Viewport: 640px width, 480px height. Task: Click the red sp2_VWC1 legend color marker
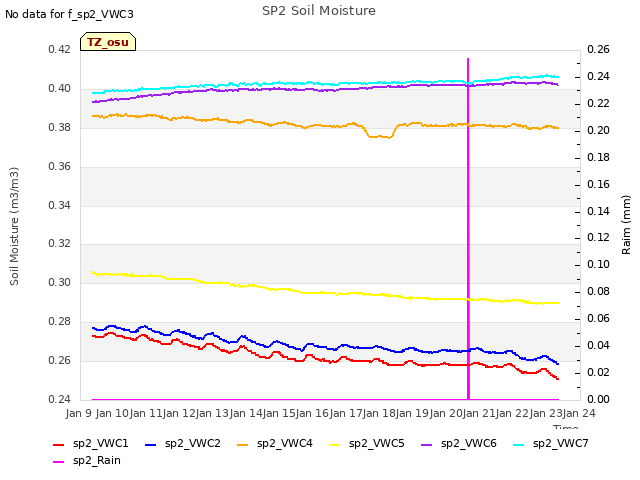click(x=59, y=444)
